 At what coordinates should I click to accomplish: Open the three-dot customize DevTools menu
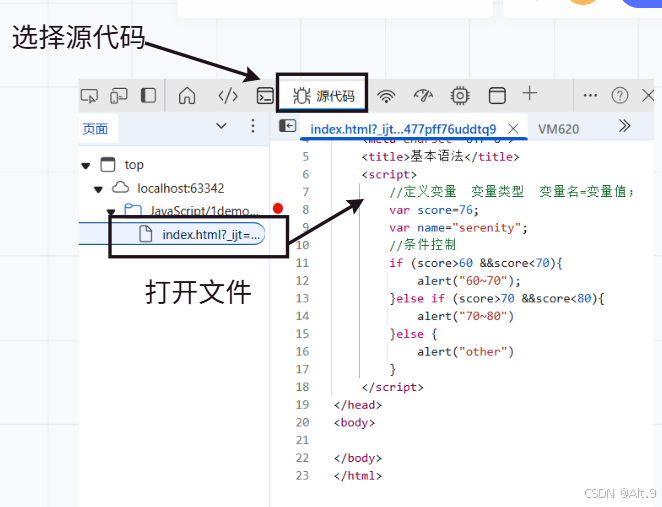(x=590, y=95)
